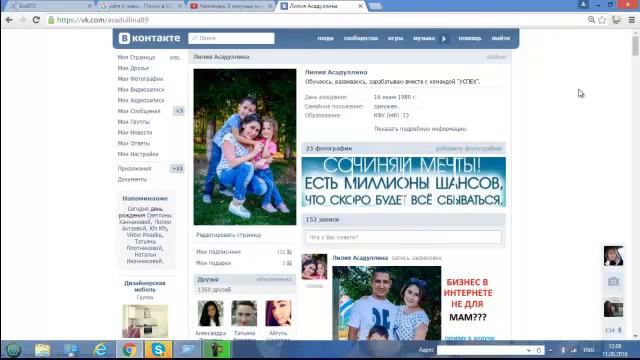Open Моя Страница in left menu
This screenshot has width=640, height=360.
[x=136, y=58]
